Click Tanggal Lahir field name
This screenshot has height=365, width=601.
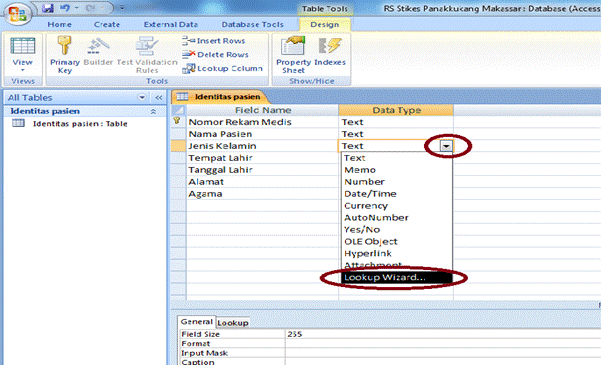click(x=262, y=169)
